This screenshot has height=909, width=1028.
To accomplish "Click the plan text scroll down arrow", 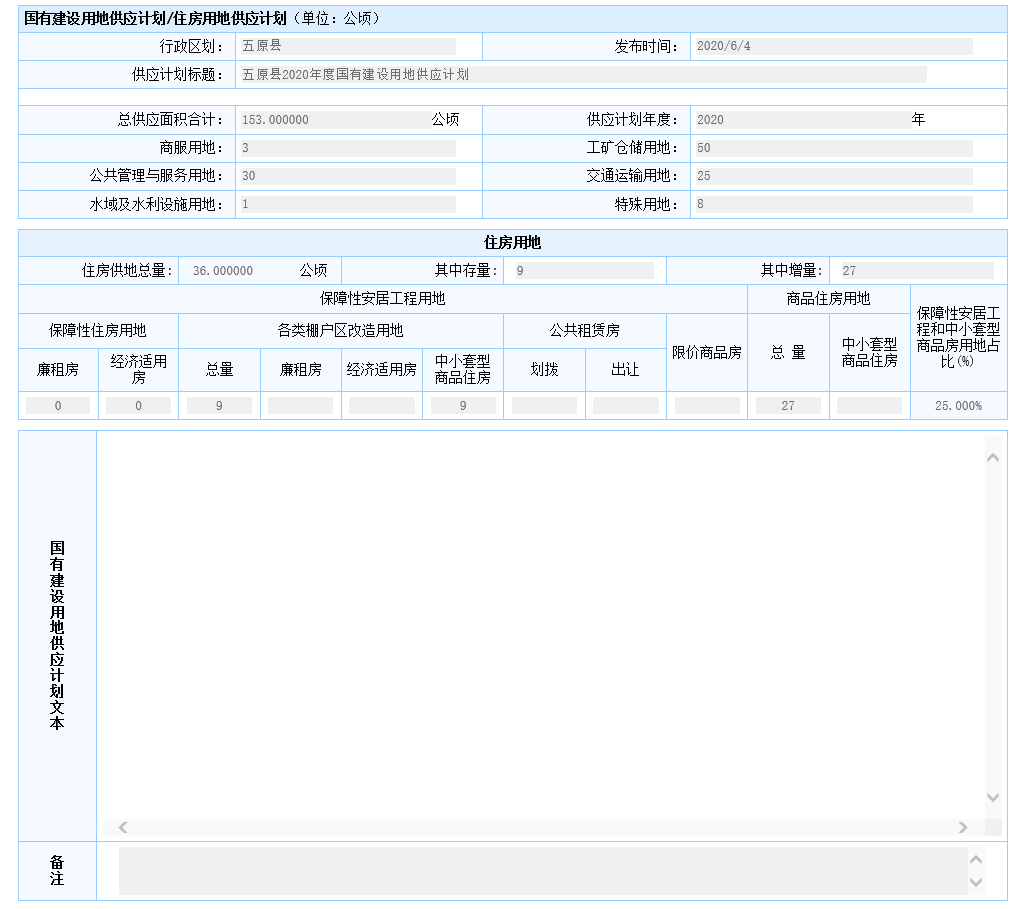I will pyautogui.click(x=992, y=797).
